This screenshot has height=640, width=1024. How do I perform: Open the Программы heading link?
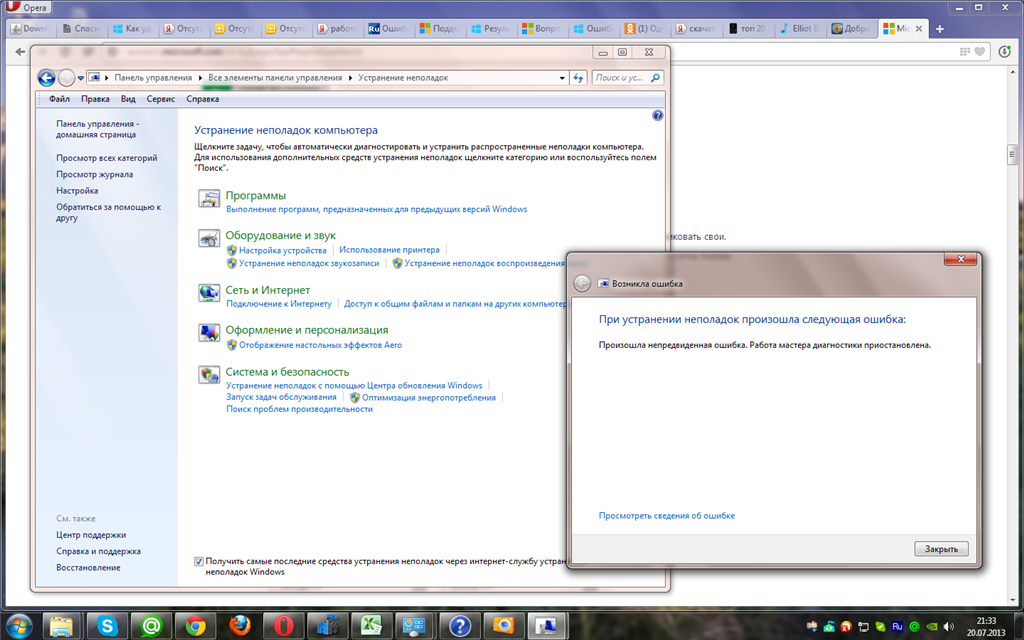[x=255, y=195]
